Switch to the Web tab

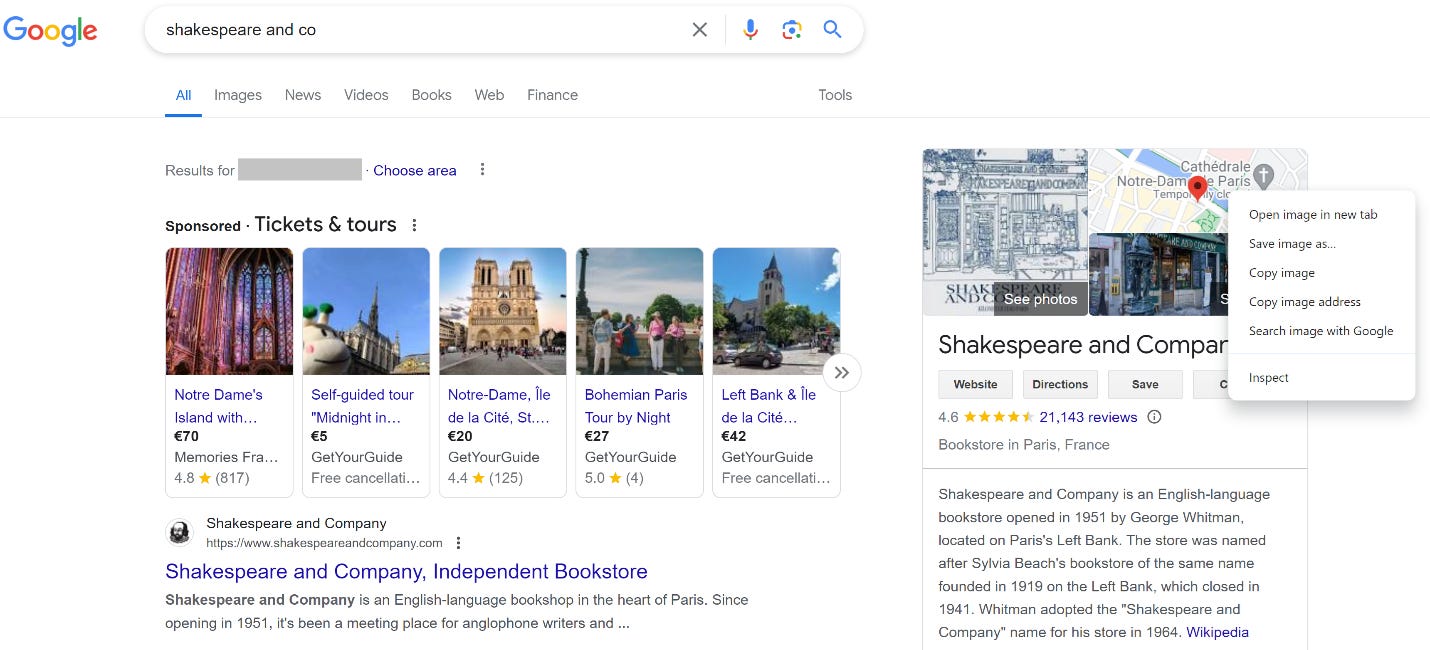click(x=489, y=95)
